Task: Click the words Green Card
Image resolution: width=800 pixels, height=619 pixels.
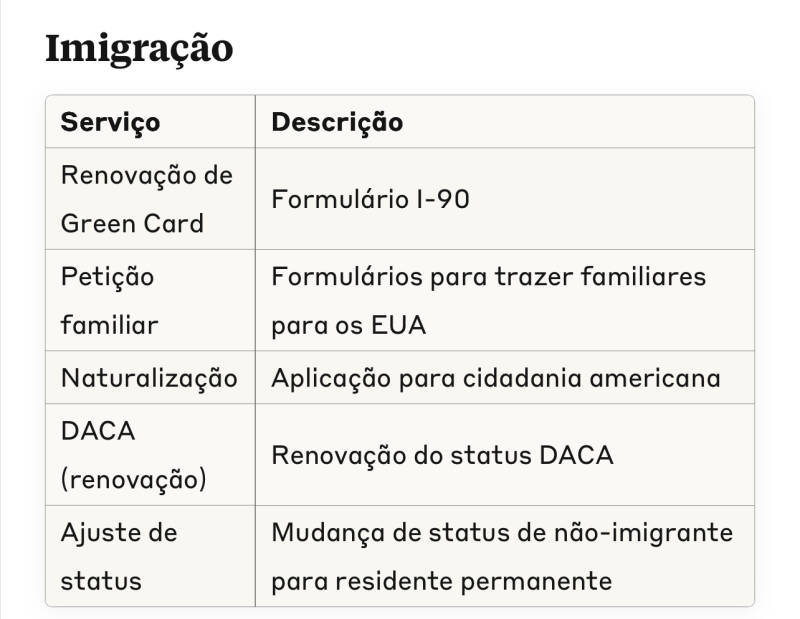Action: pos(132,223)
